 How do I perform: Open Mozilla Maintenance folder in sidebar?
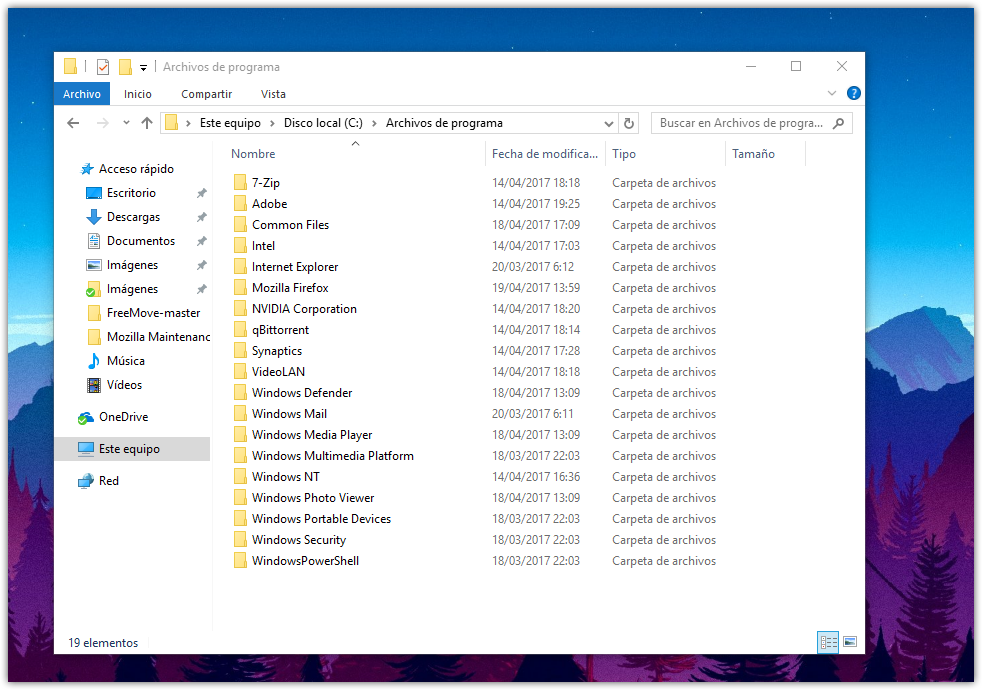click(158, 337)
